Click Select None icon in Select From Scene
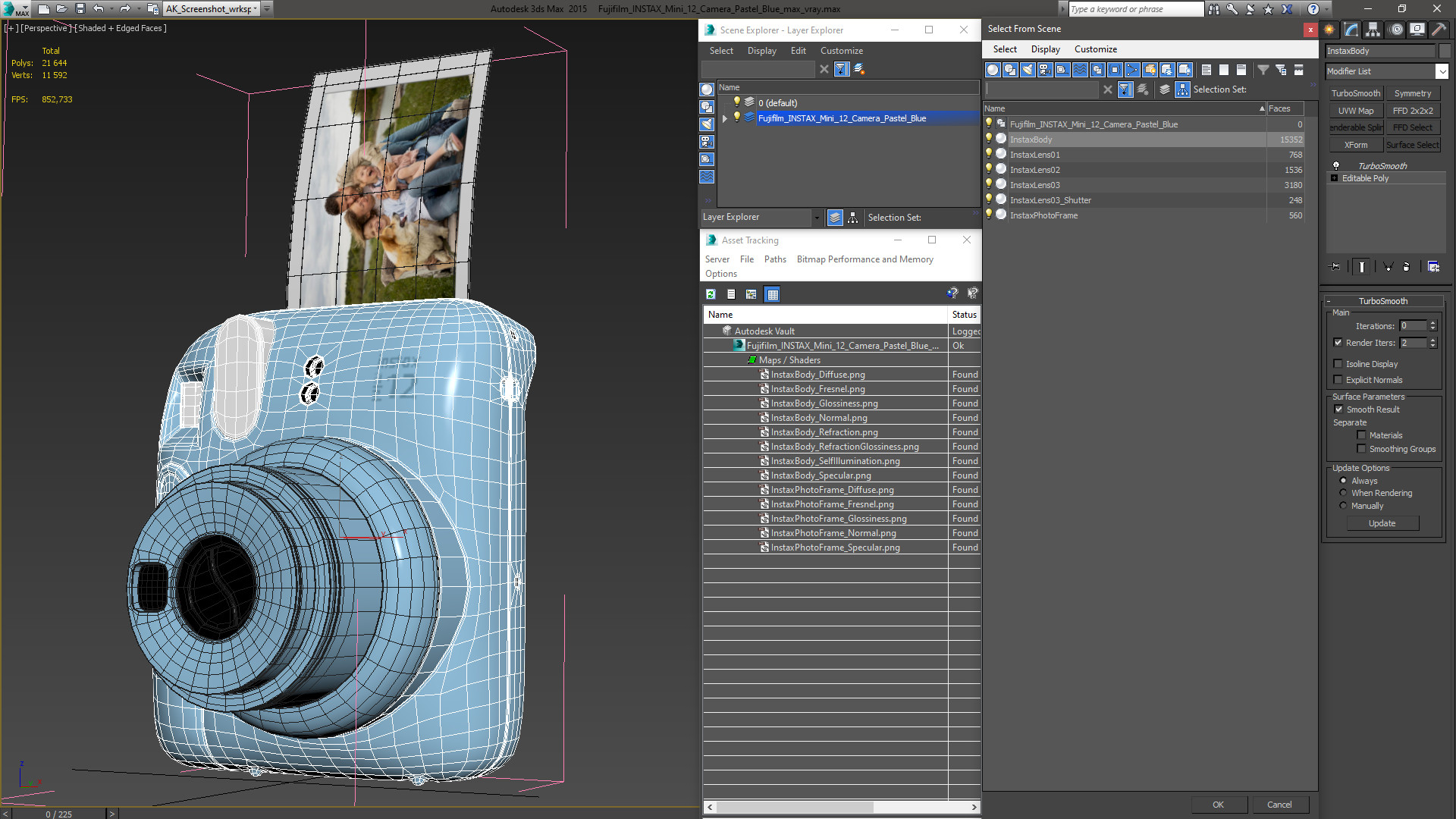1456x819 pixels. point(1224,70)
